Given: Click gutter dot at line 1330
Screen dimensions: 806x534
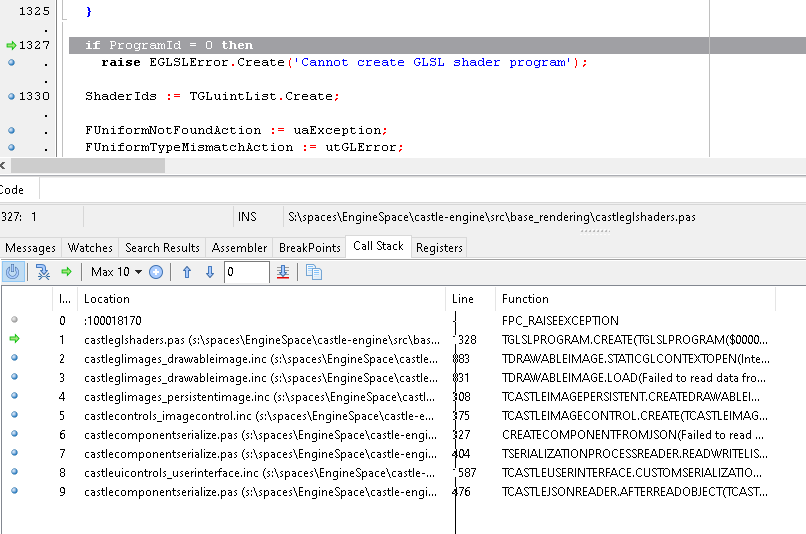Looking at the screenshot, I should point(11,96).
